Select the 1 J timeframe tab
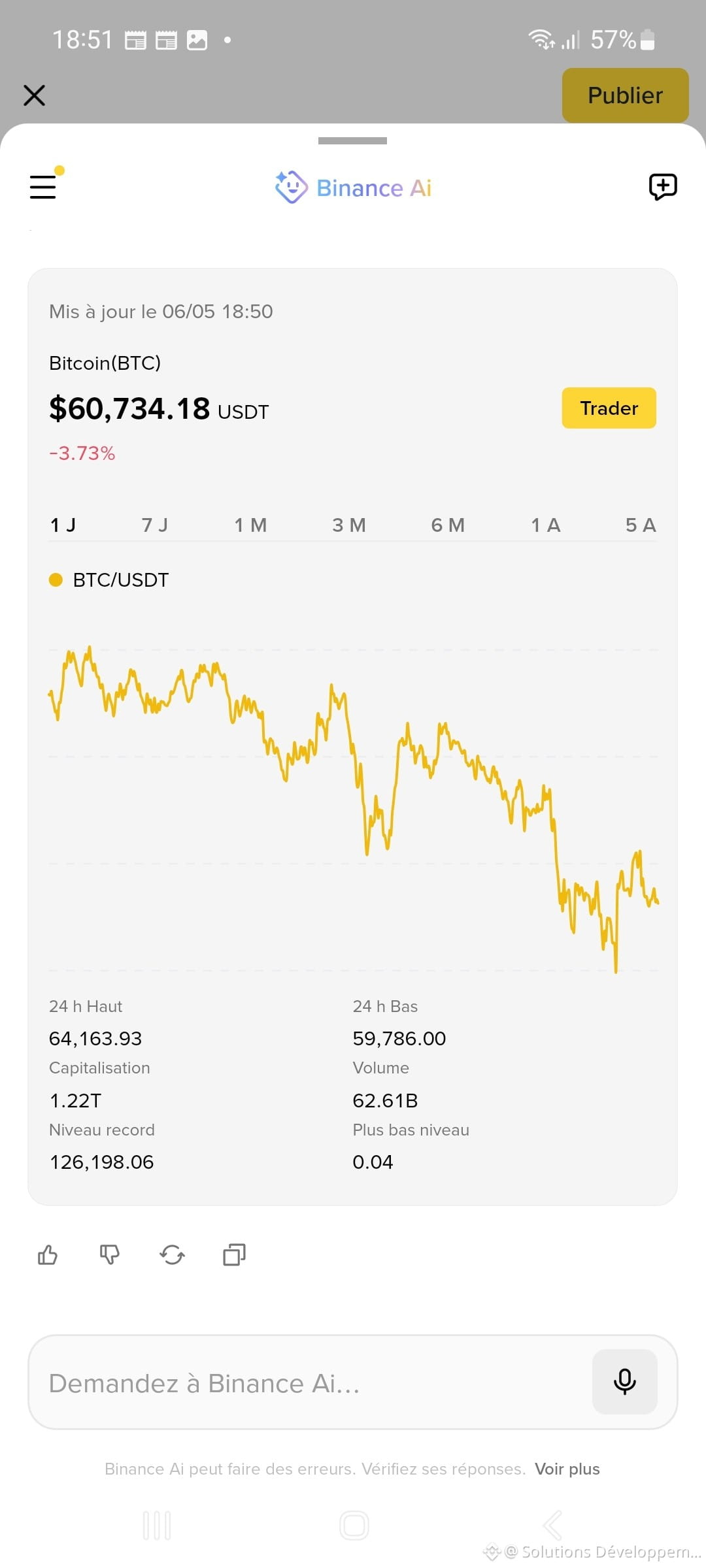Viewport: 706px width, 1568px height. pyautogui.click(x=63, y=525)
